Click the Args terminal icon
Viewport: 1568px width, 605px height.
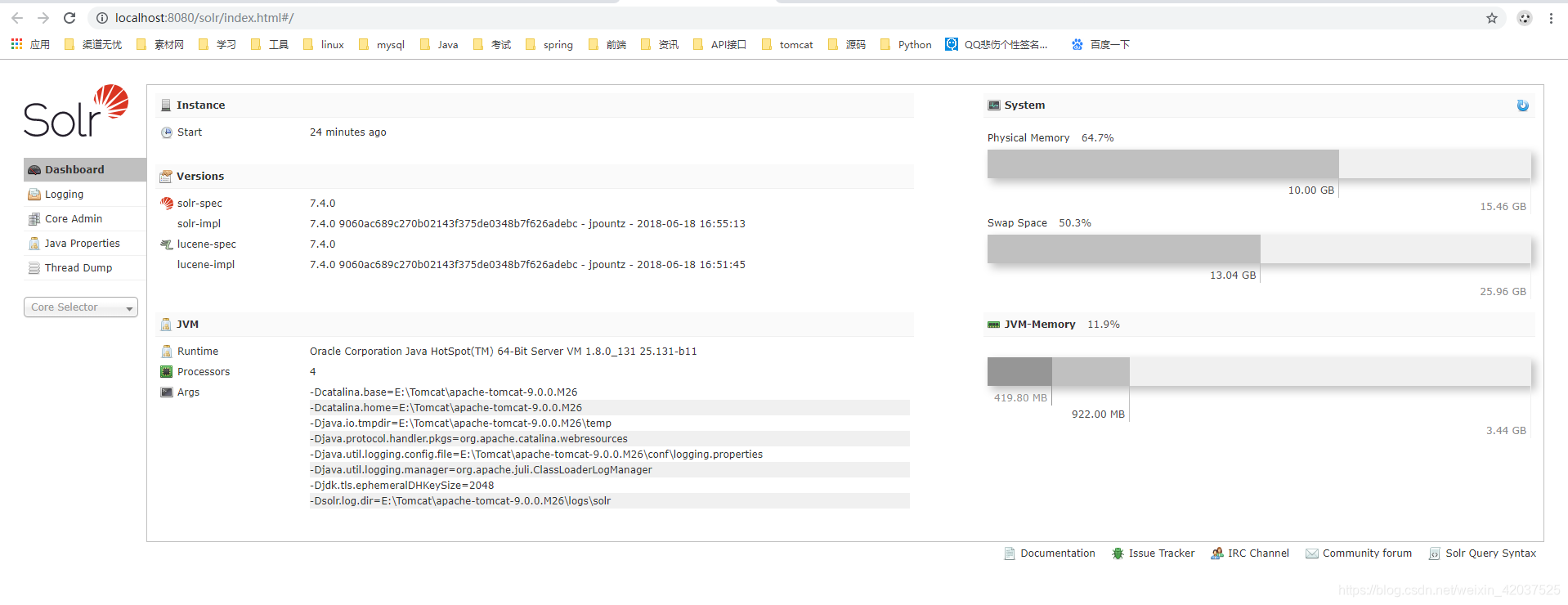167,392
